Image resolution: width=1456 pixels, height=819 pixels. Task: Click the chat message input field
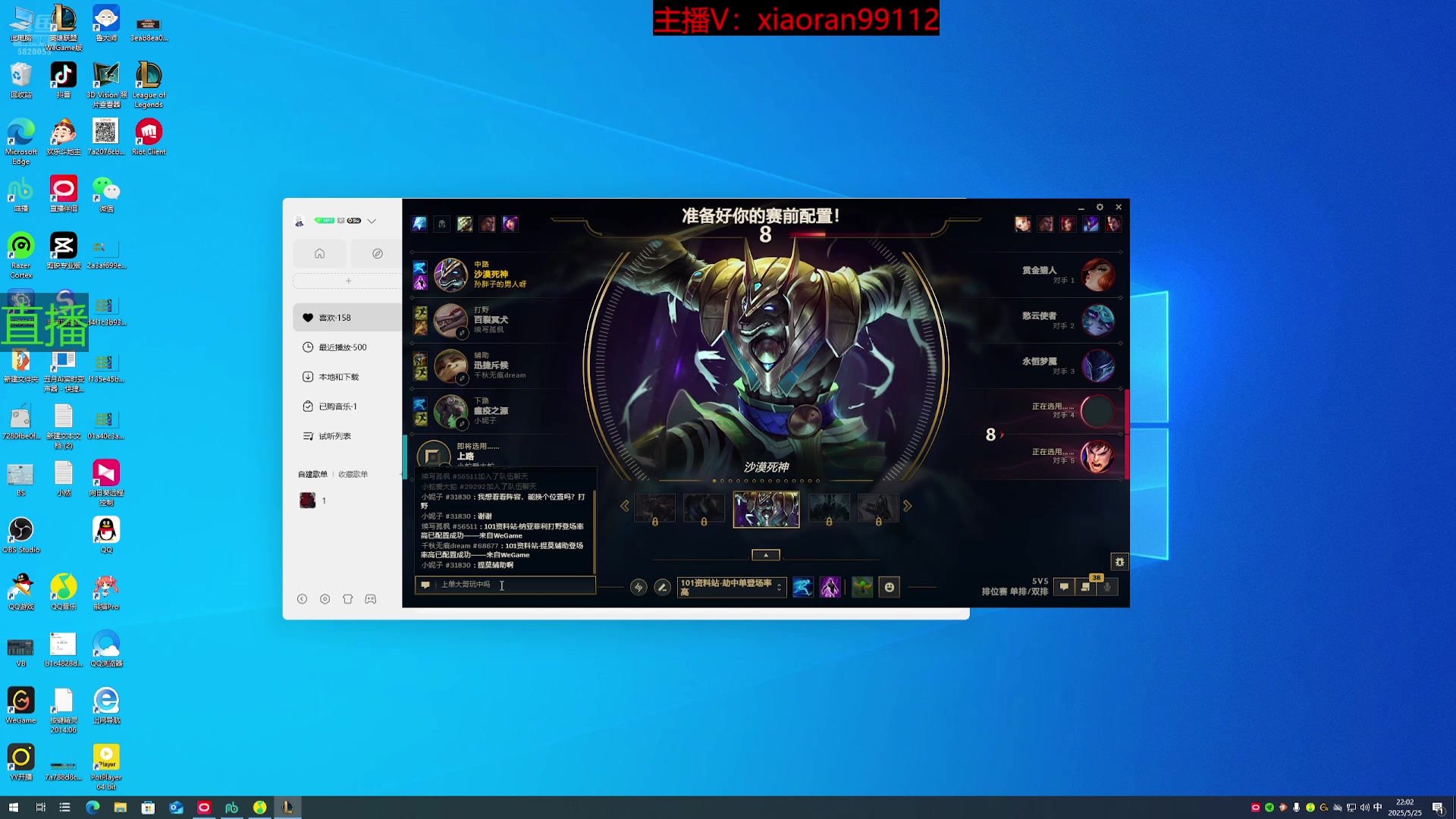pos(505,585)
